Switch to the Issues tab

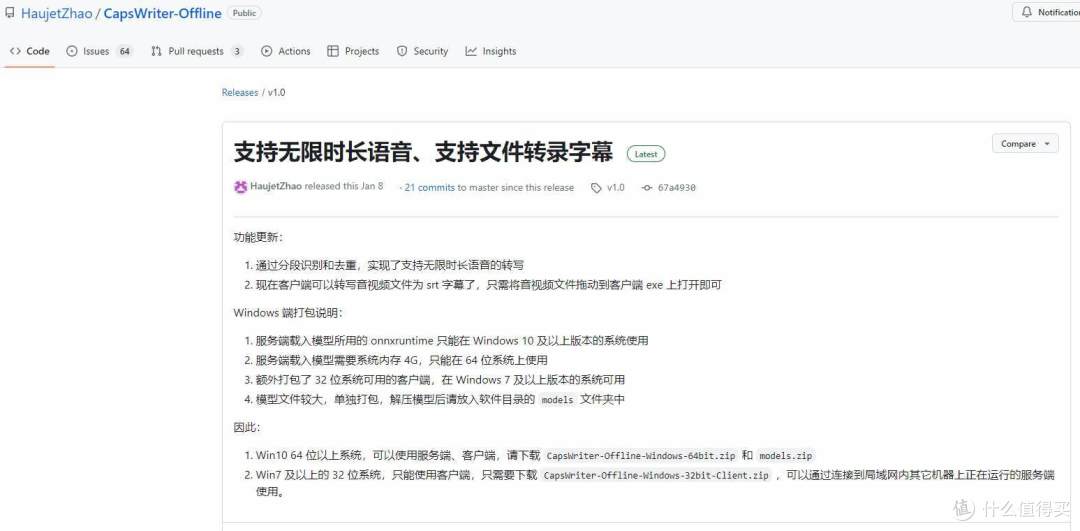point(99,51)
